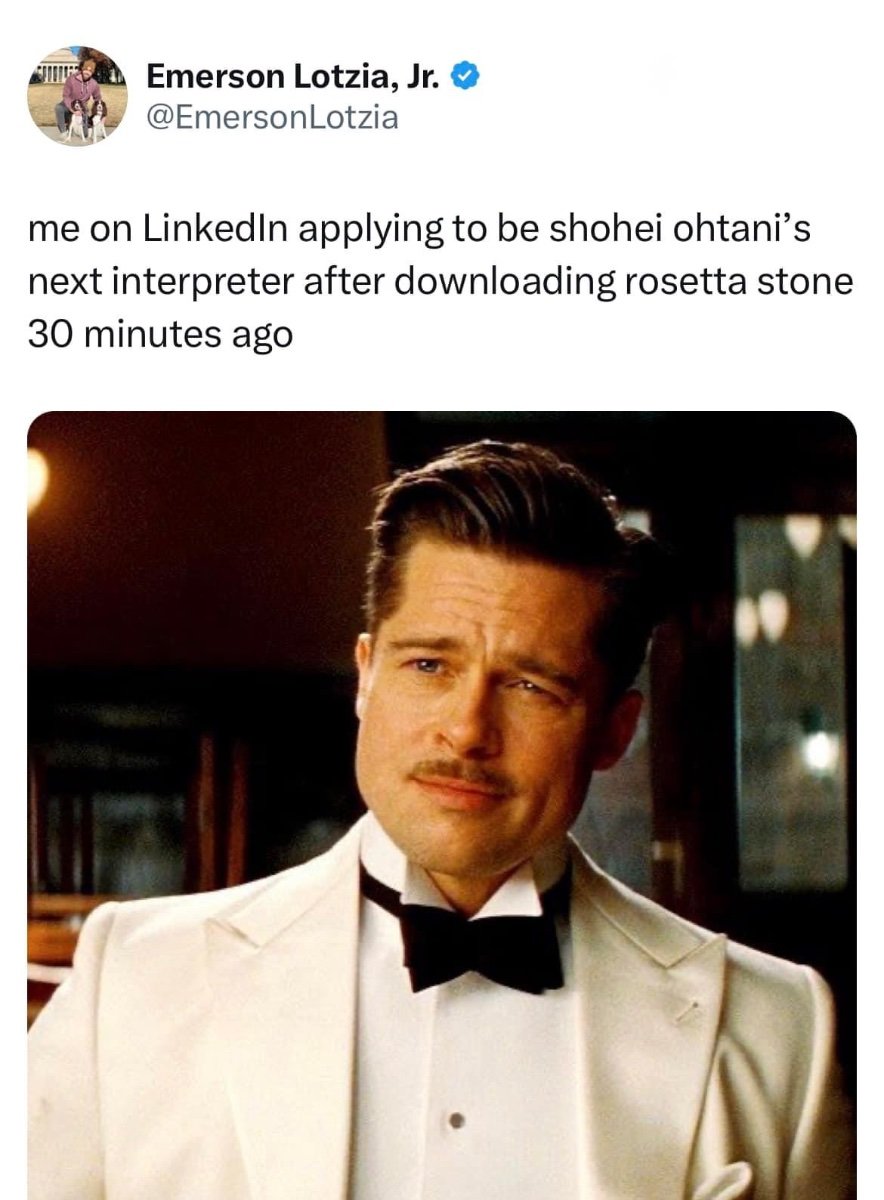Image resolution: width=884 pixels, height=1200 pixels.
Task: Click the glowing orange lamp in photo background
Action: (36, 479)
